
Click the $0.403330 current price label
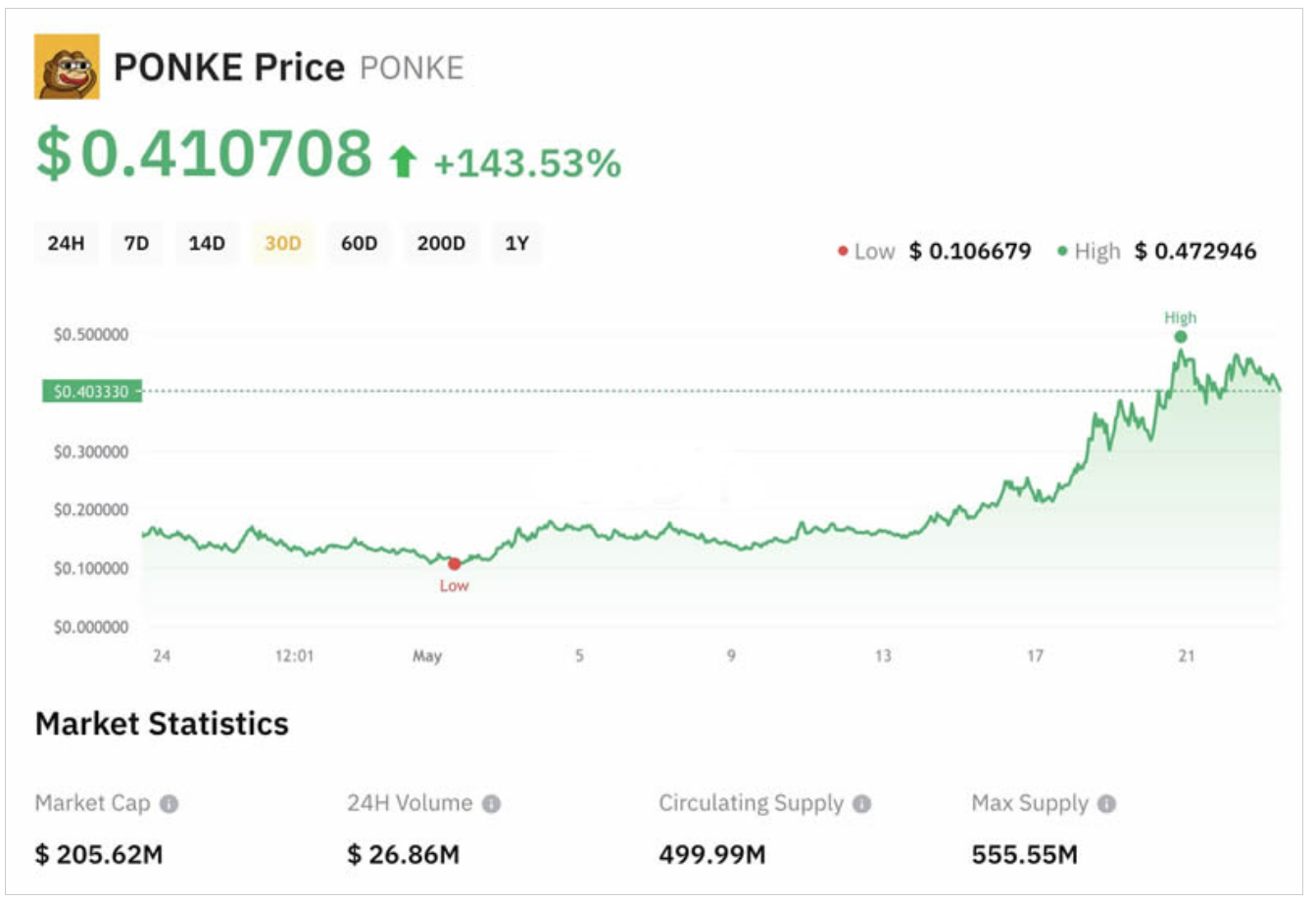pyautogui.click(x=91, y=392)
